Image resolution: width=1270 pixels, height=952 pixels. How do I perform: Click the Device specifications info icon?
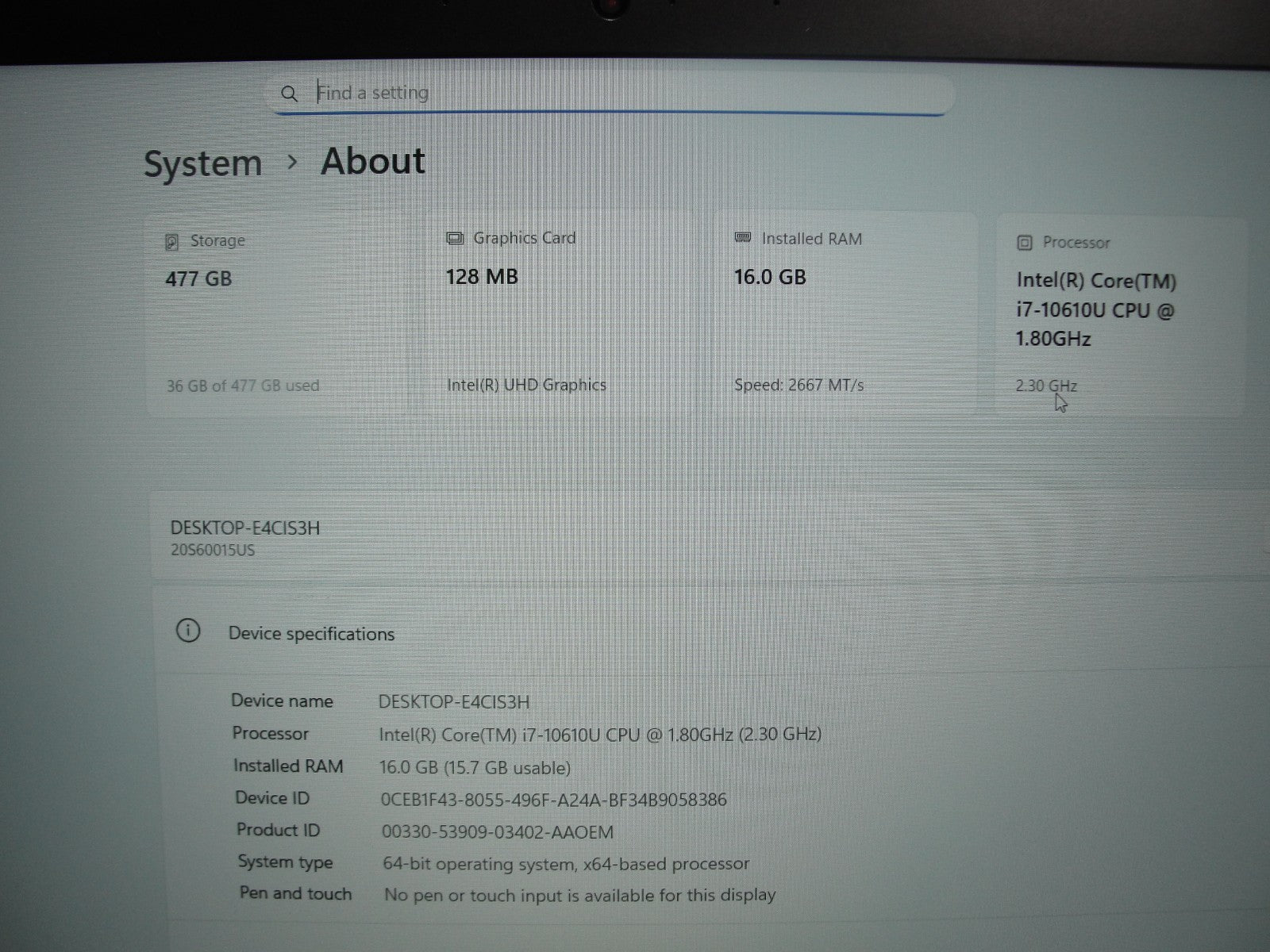pyautogui.click(x=188, y=631)
